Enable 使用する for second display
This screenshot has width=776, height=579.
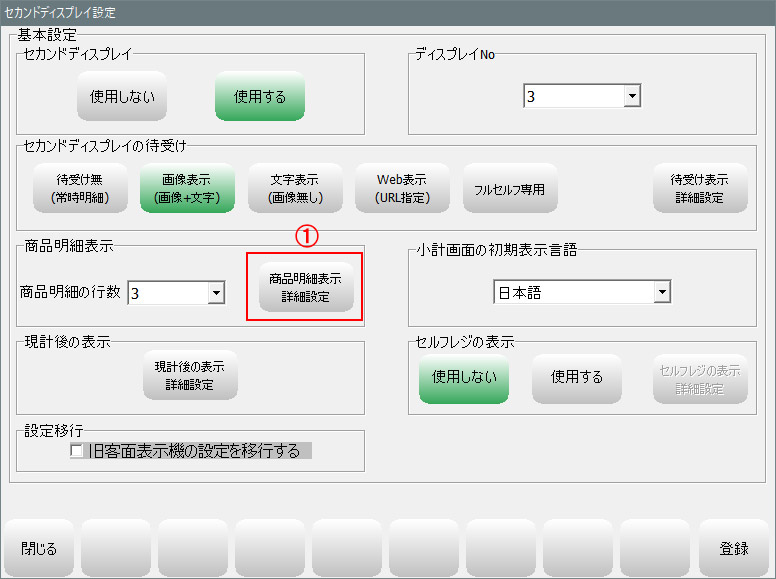260,97
